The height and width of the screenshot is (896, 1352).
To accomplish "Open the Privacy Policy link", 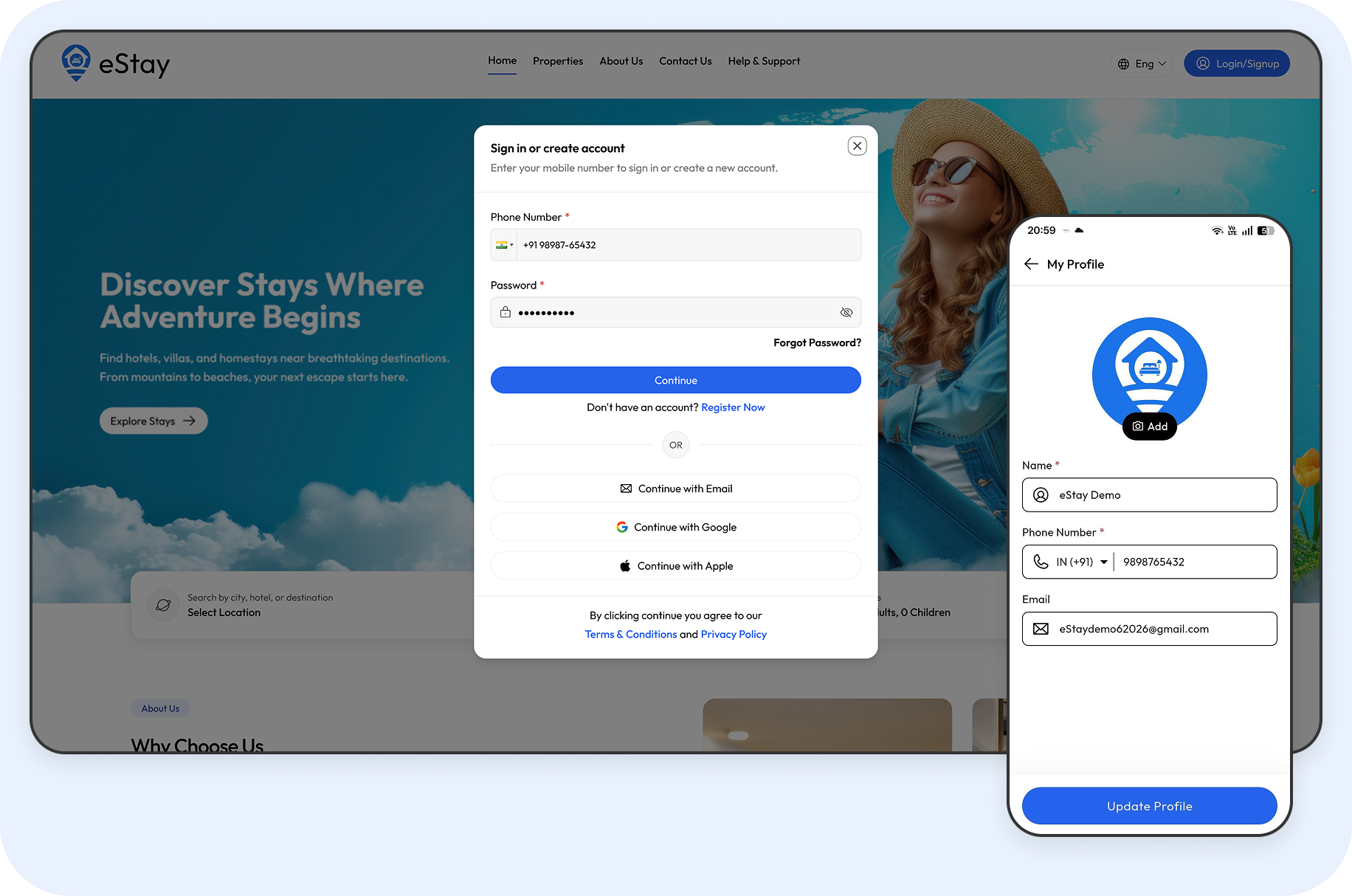I will click(x=734, y=634).
